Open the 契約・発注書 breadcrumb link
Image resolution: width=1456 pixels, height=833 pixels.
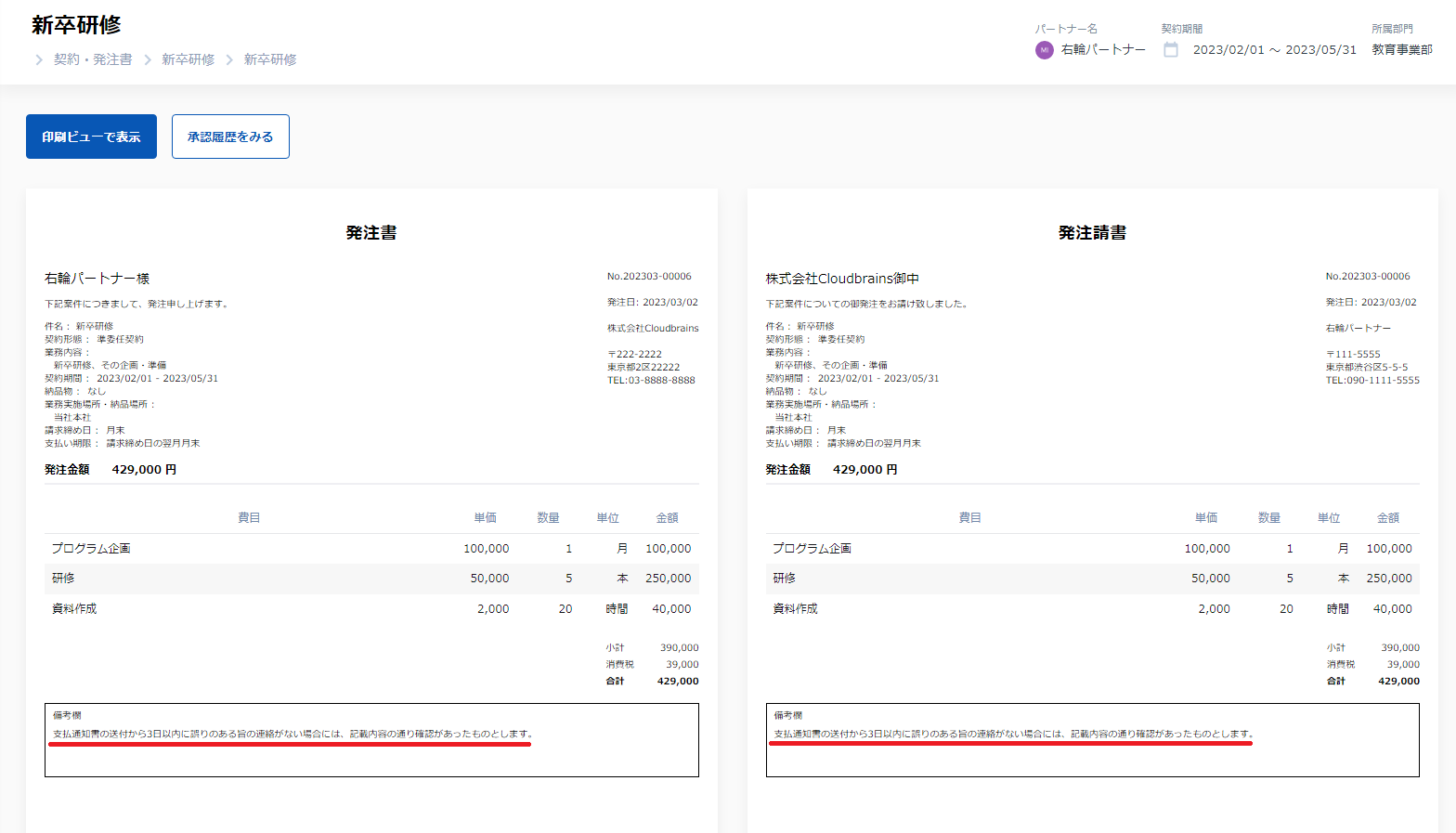pos(93,59)
